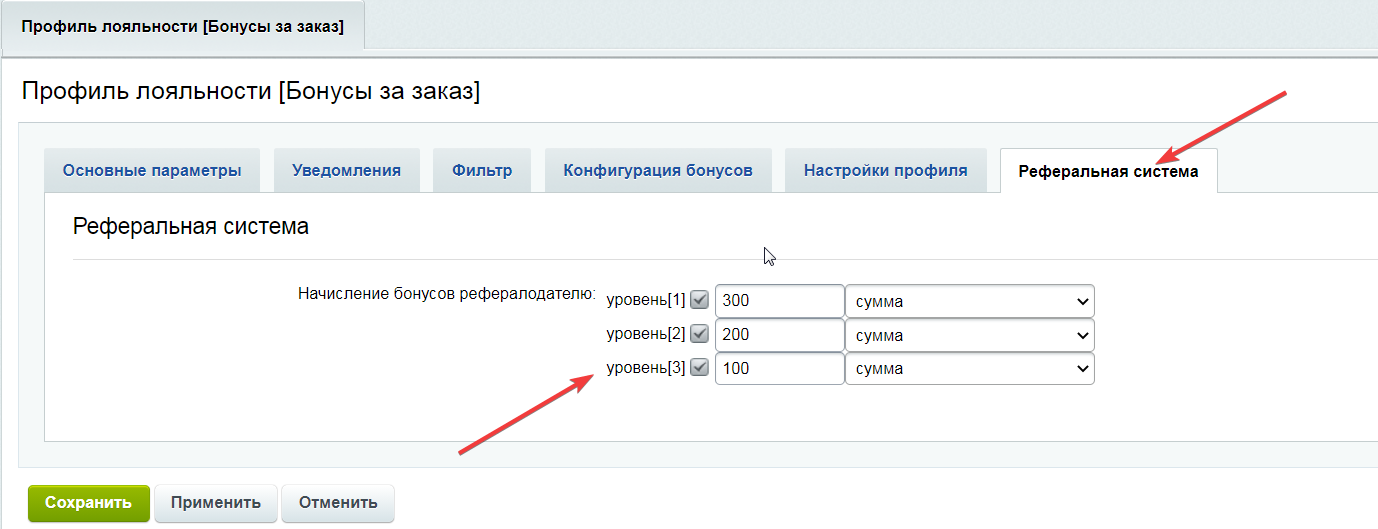The image size is (1378, 529).
Task: Click the Отменить button
Action: (x=338, y=503)
